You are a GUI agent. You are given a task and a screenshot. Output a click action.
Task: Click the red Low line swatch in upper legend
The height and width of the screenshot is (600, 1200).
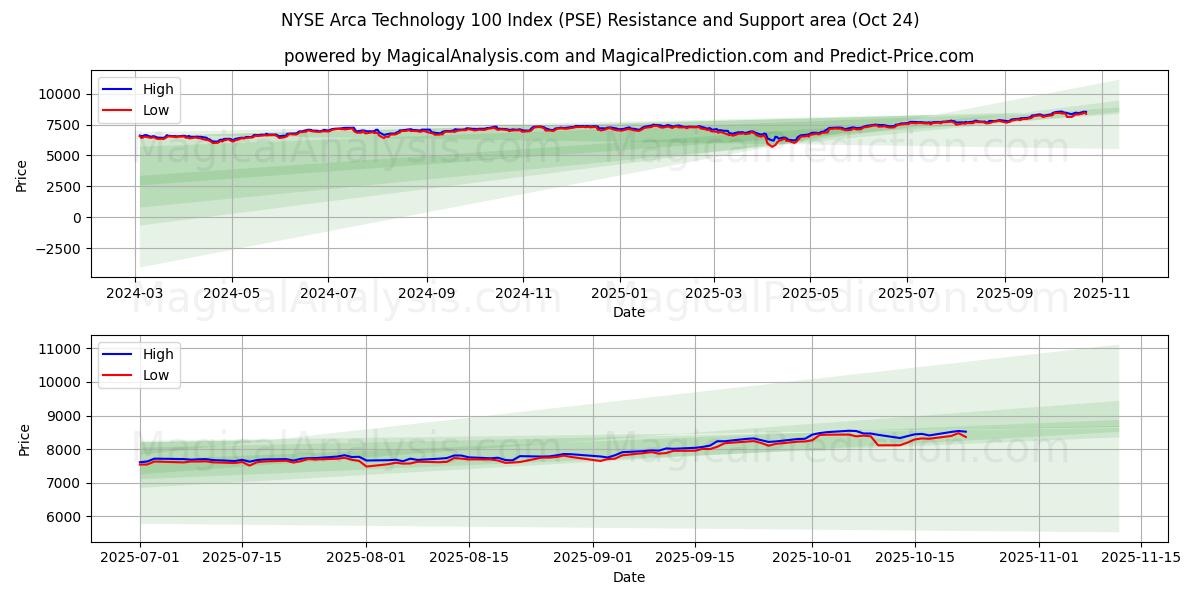pos(118,109)
